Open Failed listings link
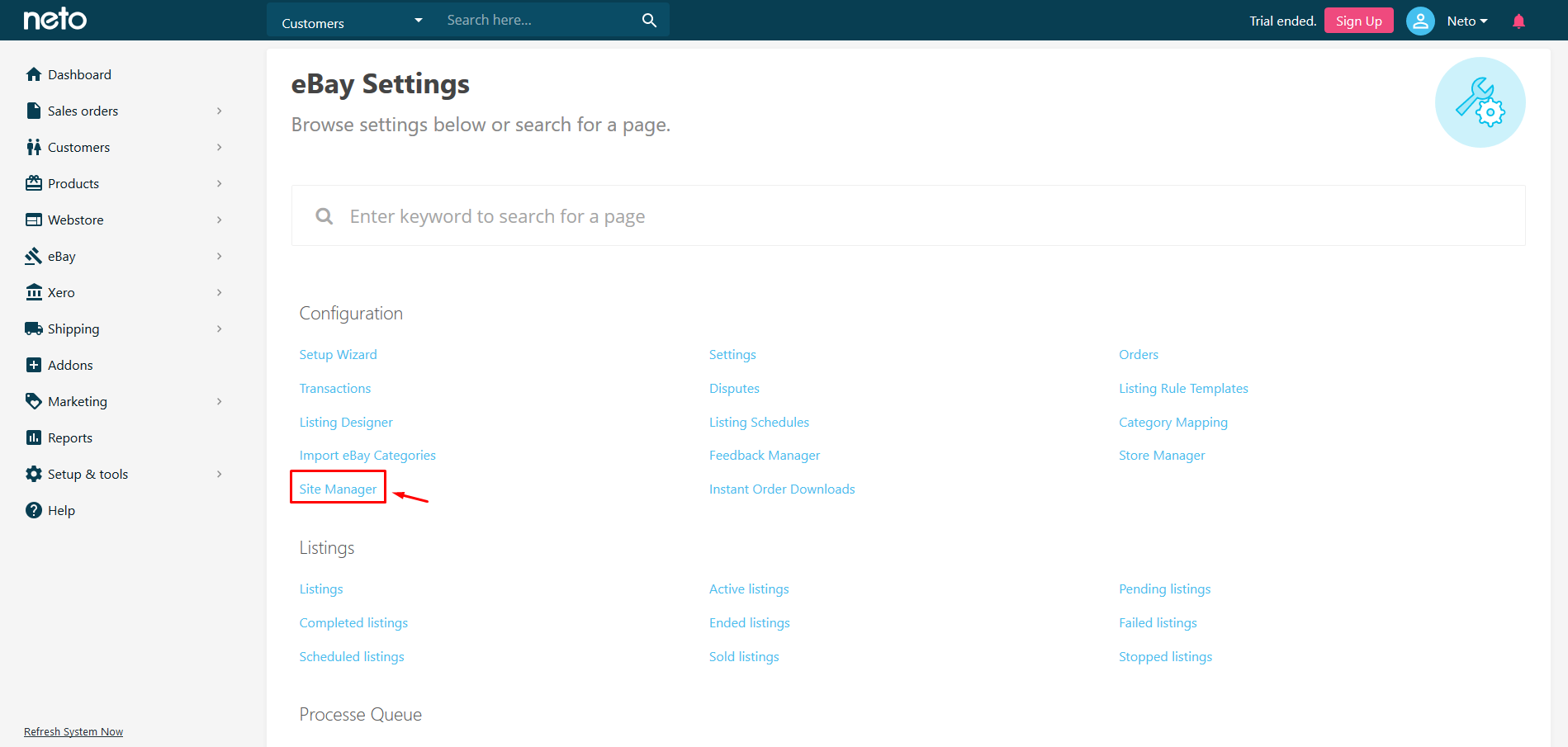This screenshot has width=1568, height=747. coord(1158,622)
